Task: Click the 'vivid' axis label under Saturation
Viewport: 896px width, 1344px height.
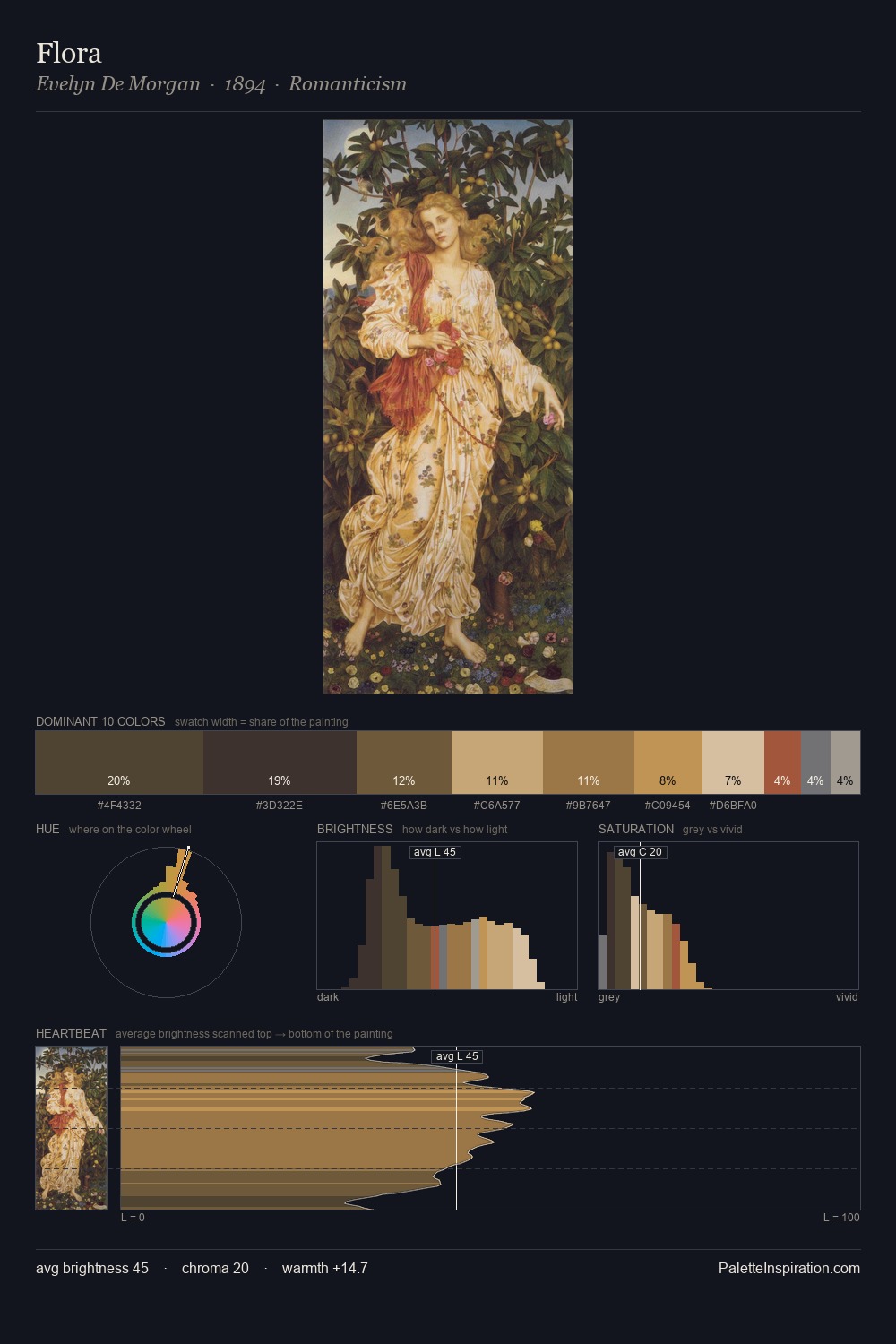Action: click(x=847, y=997)
